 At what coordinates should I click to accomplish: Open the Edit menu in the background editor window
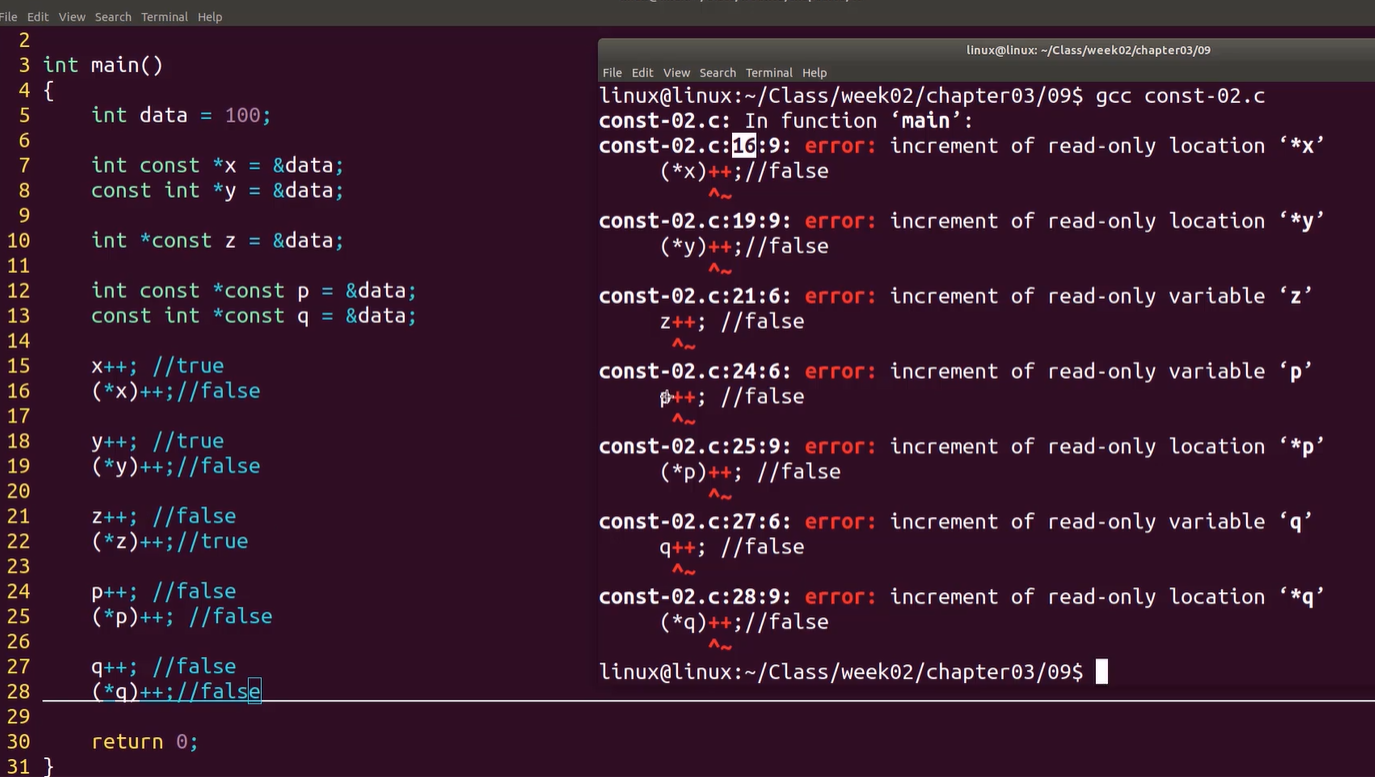pos(38,17)
